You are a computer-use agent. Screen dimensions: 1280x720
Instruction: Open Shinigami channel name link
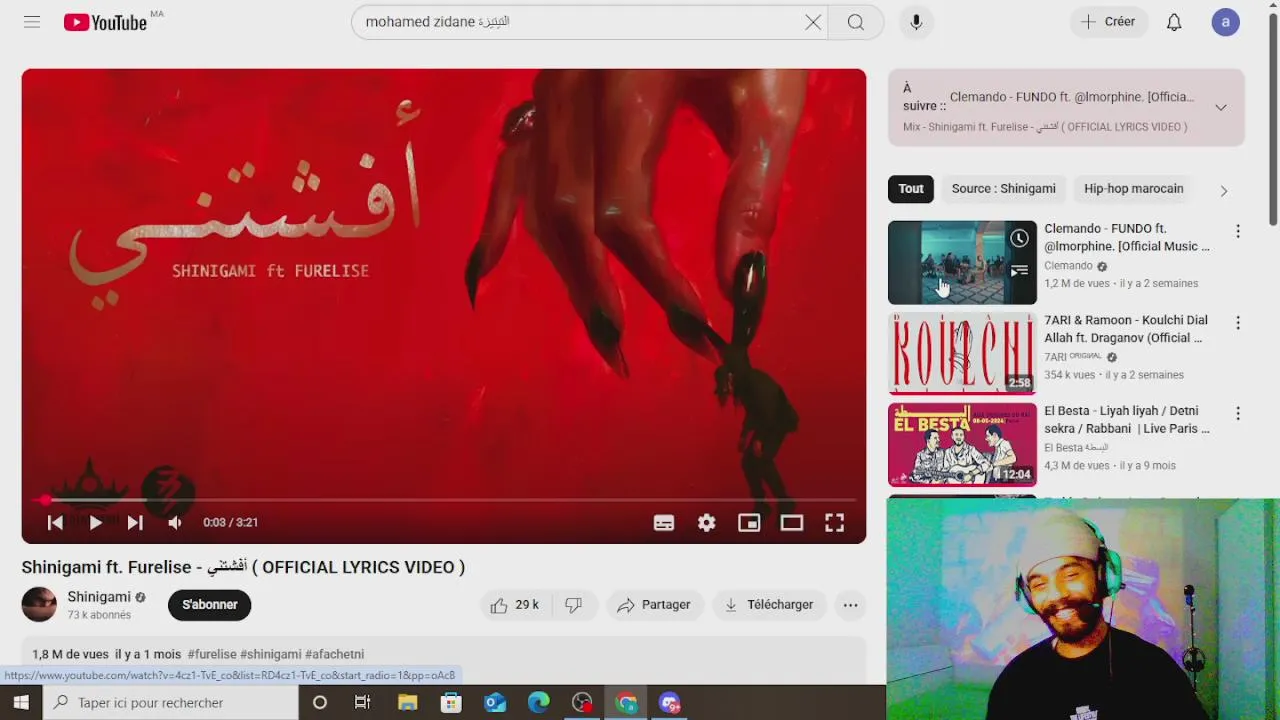[99, 597]
